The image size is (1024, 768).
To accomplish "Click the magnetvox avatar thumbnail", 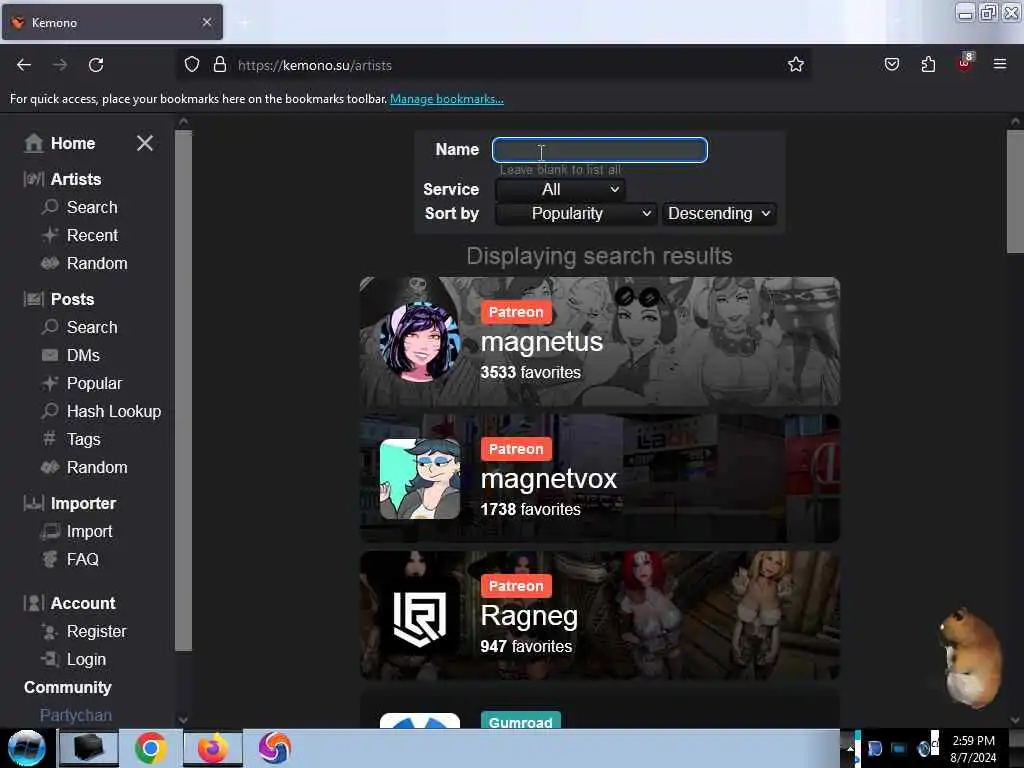I will coord(420,479).
